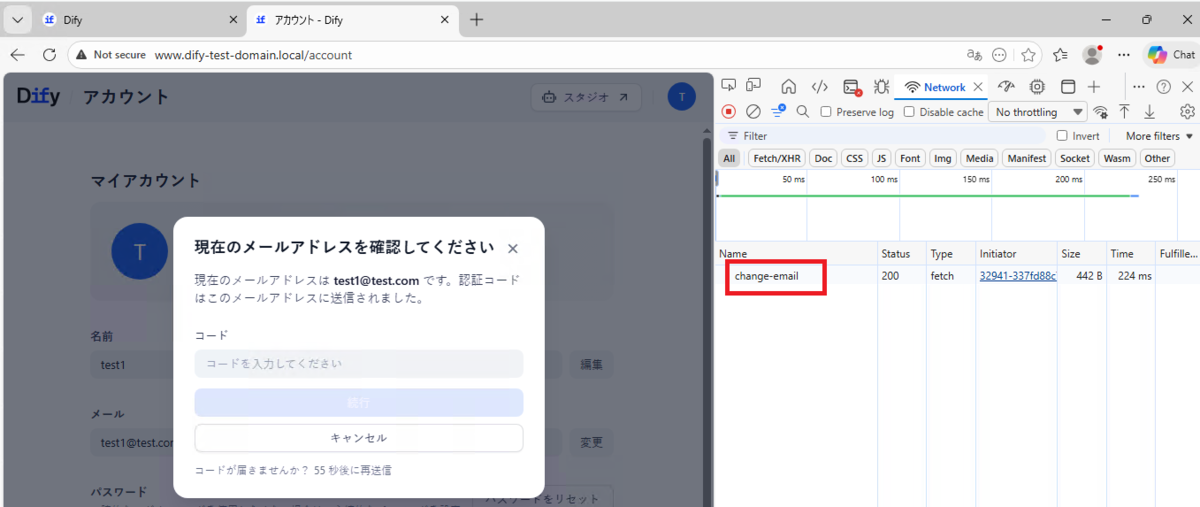Toggle device emulation icon in DevTools
This screenshot has height=507, width=1200.
point(754,86)
